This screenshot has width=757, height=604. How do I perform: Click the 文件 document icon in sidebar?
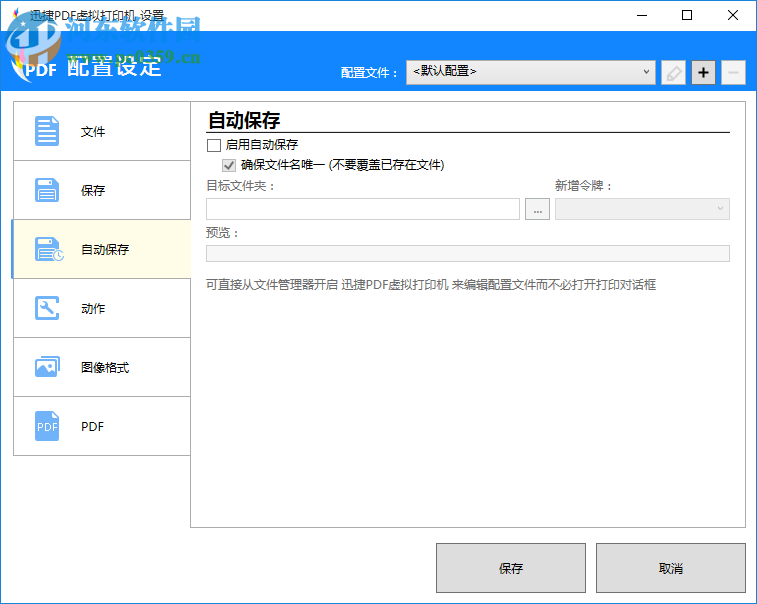(x=47, y=131)
